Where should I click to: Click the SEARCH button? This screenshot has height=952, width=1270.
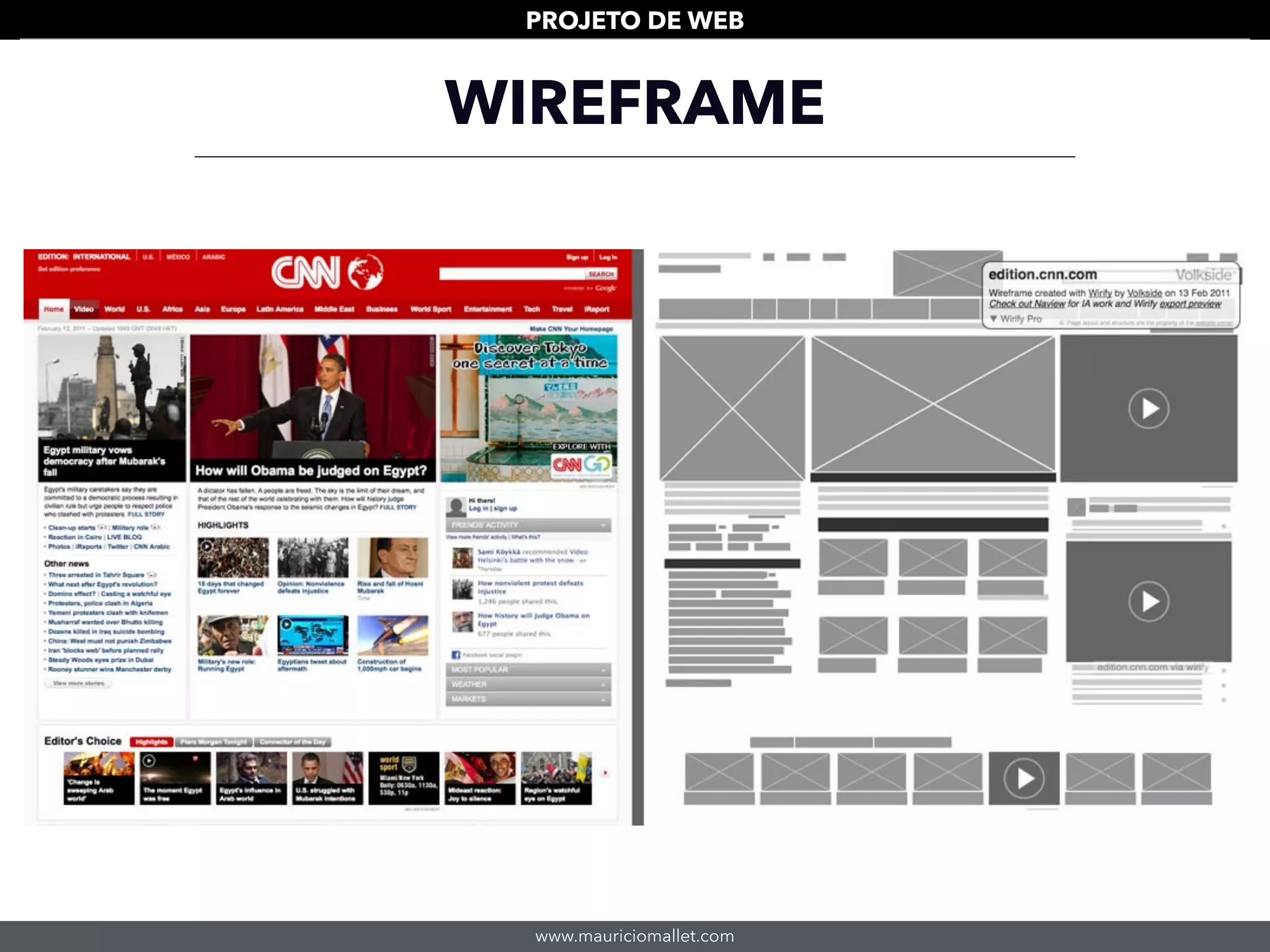click(x=601, y=273)
